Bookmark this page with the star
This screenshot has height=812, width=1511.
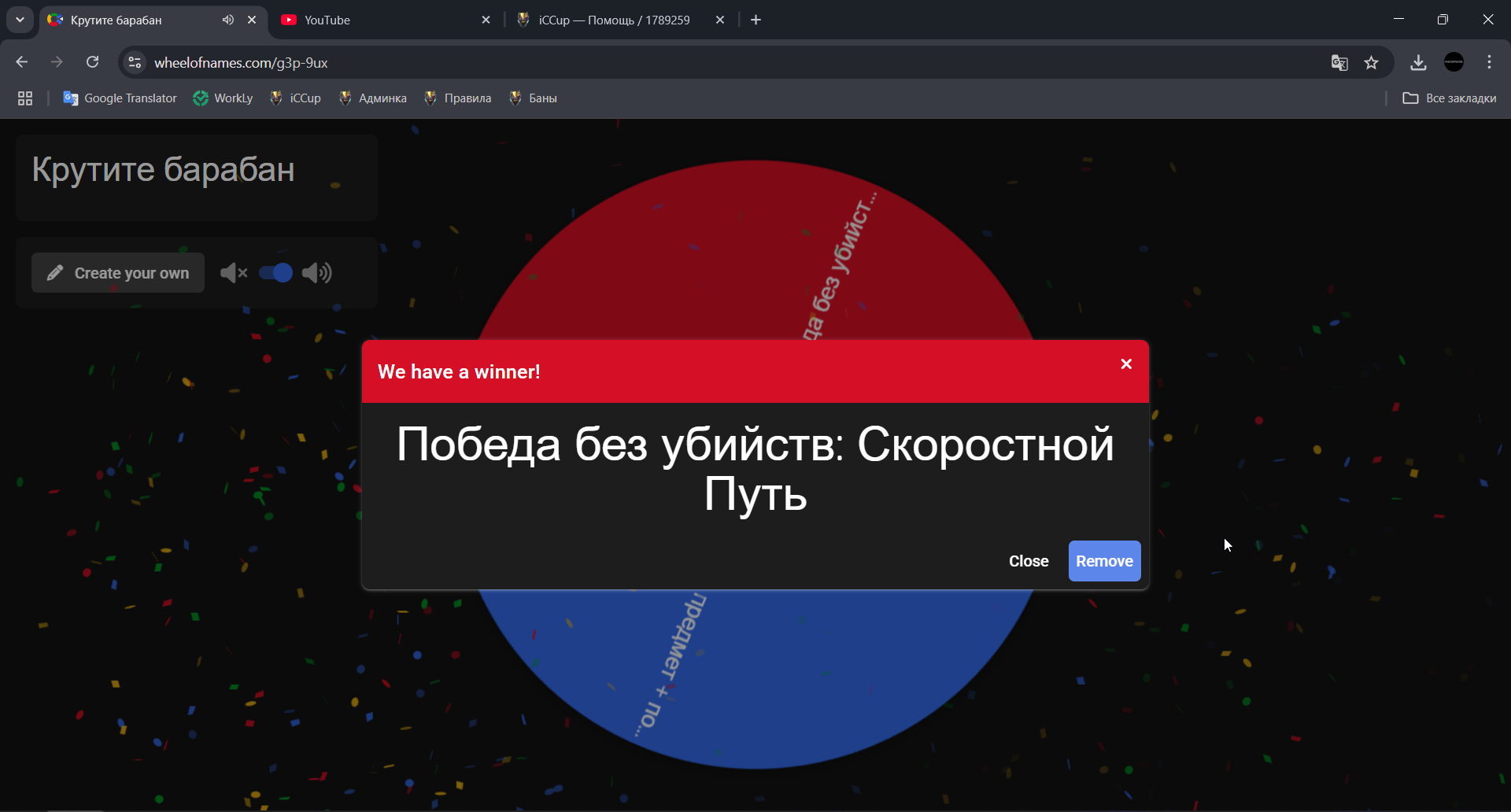pyautogui.click(x=1372, y=62)
